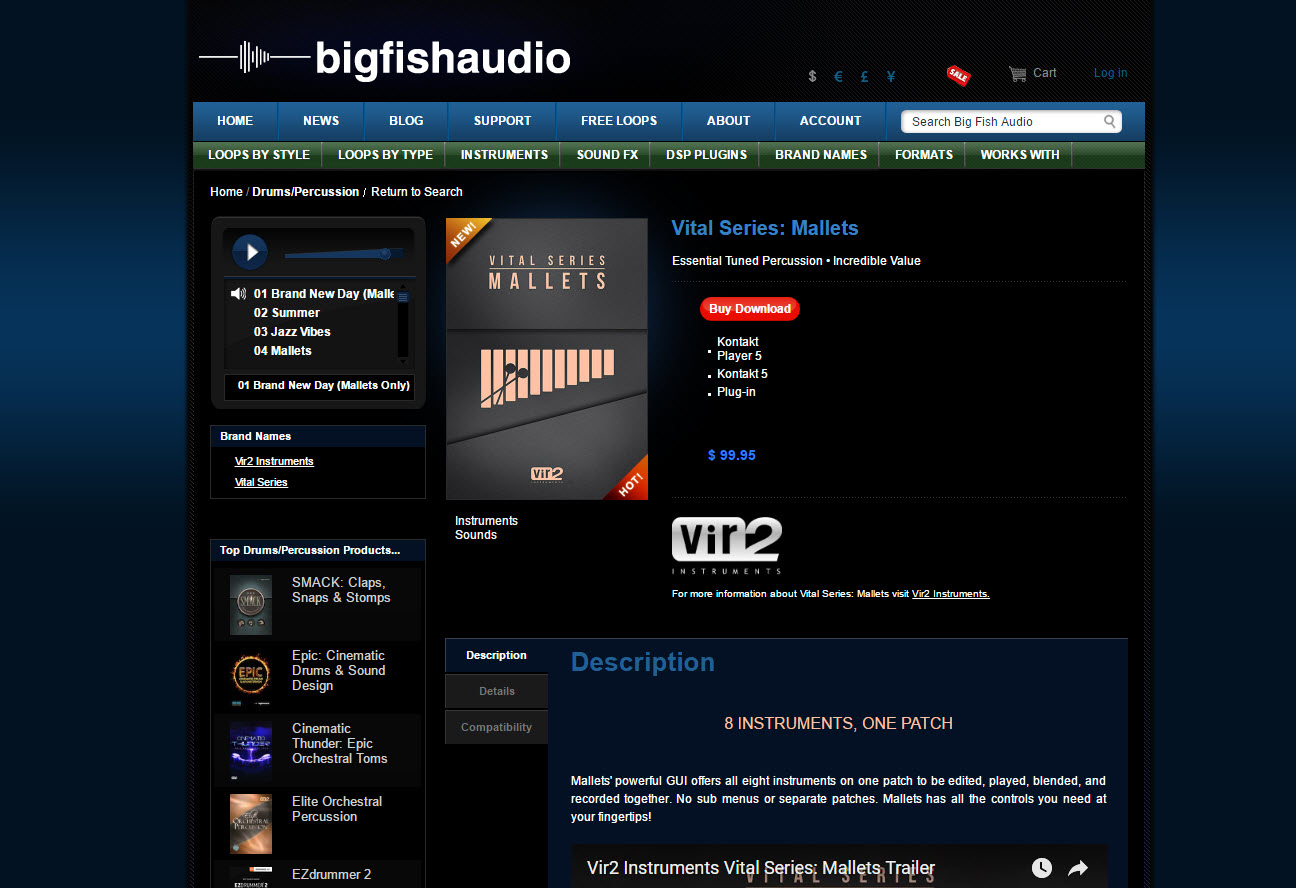
Task: Switch currency to US dollar symbol
Action: pyautogui.click(x=812, y=76)
